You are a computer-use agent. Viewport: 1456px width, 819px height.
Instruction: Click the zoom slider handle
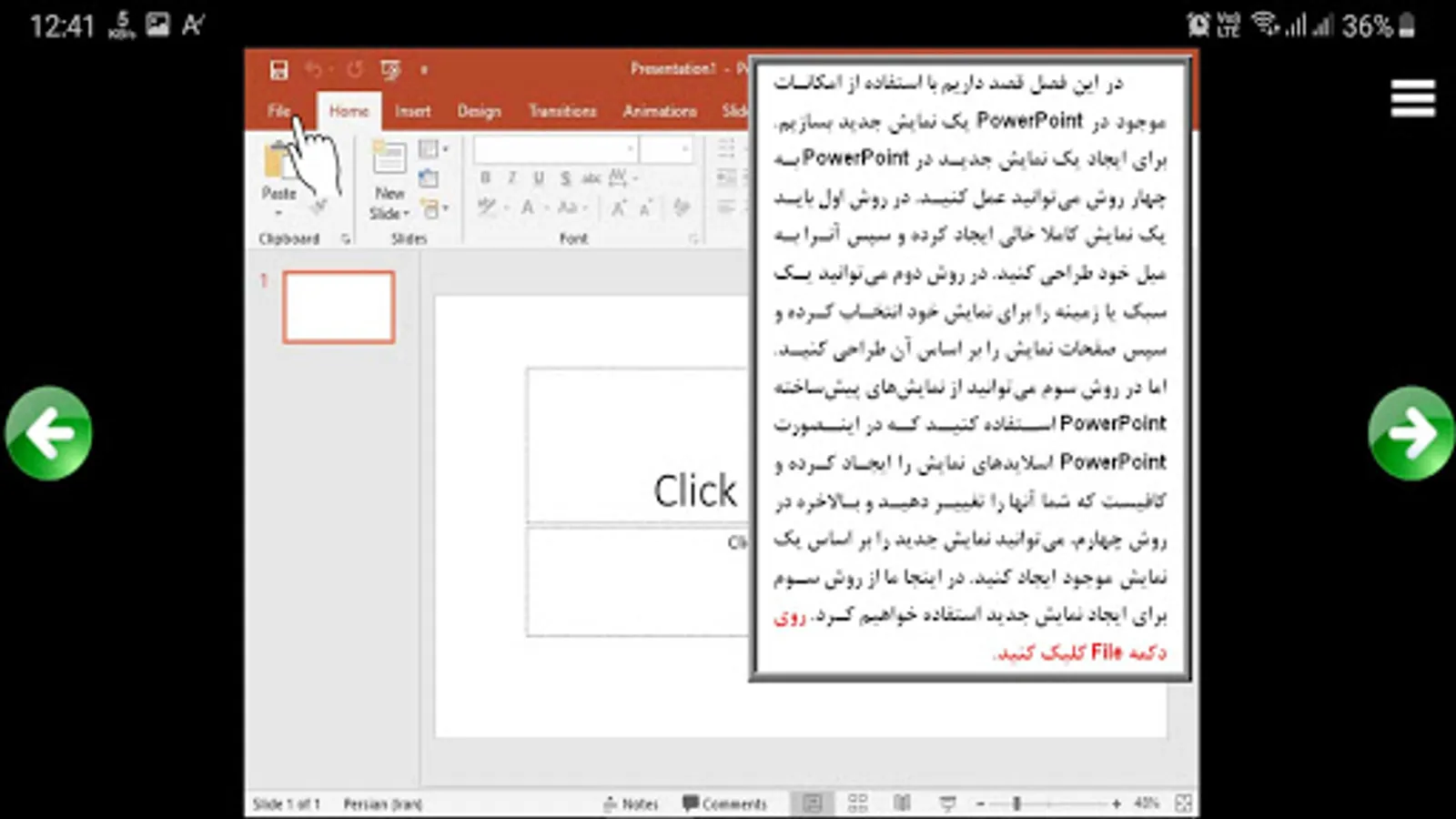(x=1016, y=804)
